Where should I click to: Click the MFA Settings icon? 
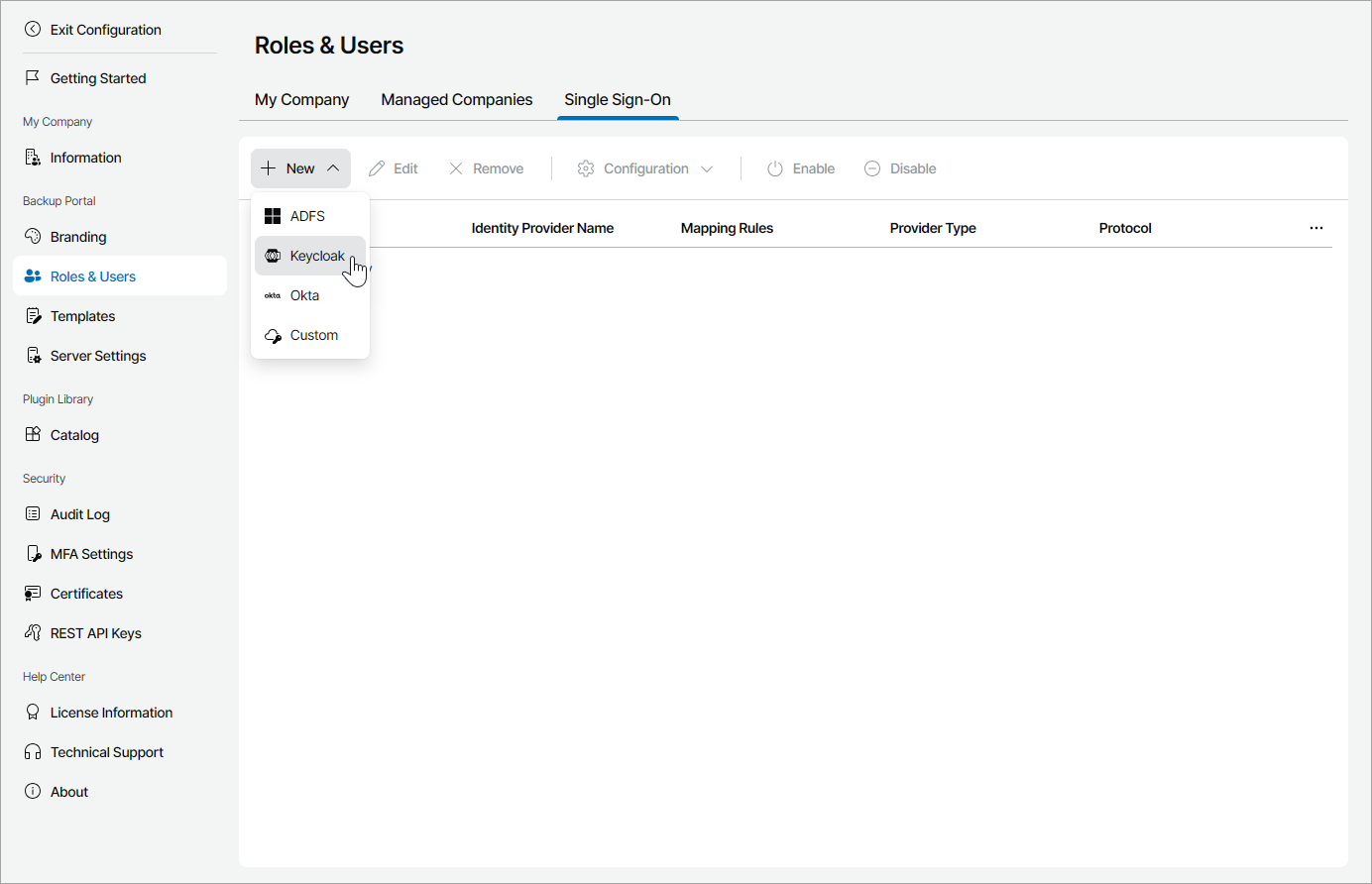point(33,554)
